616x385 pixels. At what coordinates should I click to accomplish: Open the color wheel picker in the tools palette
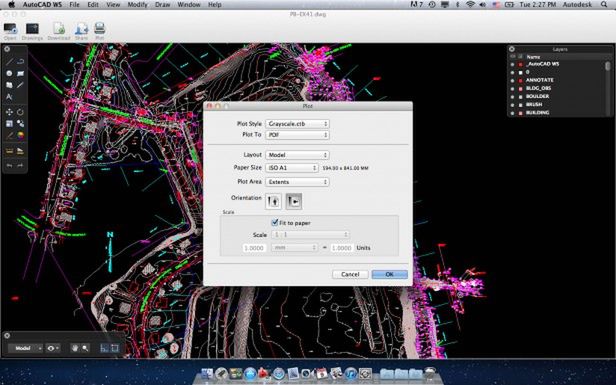pos(20,136)
